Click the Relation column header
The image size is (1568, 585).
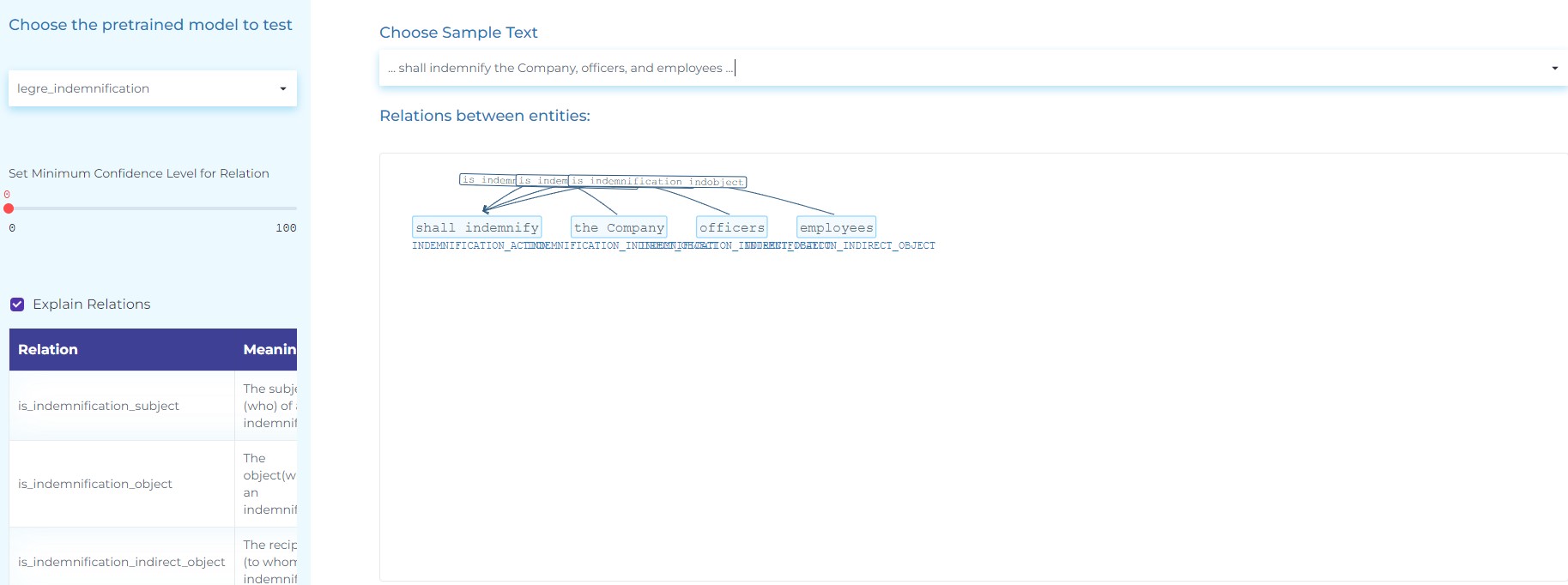tap(122, 350)
